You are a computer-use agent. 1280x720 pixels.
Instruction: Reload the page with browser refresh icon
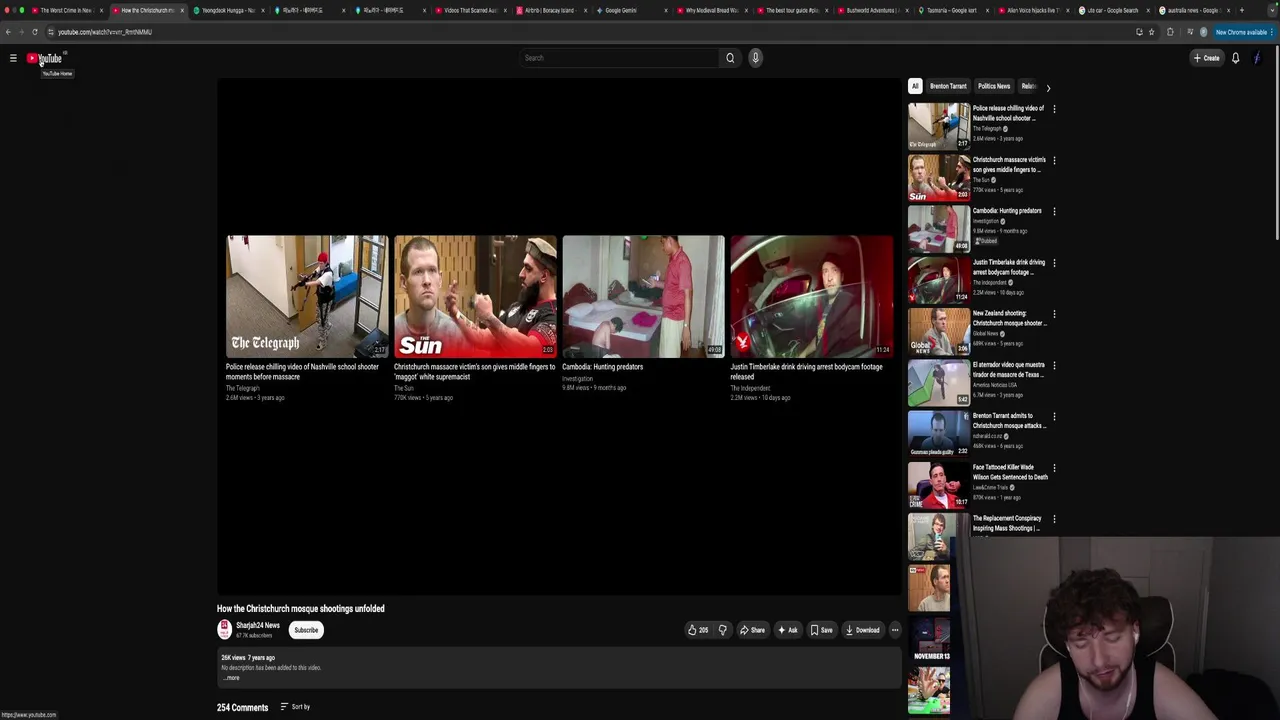tap(35, 32)
